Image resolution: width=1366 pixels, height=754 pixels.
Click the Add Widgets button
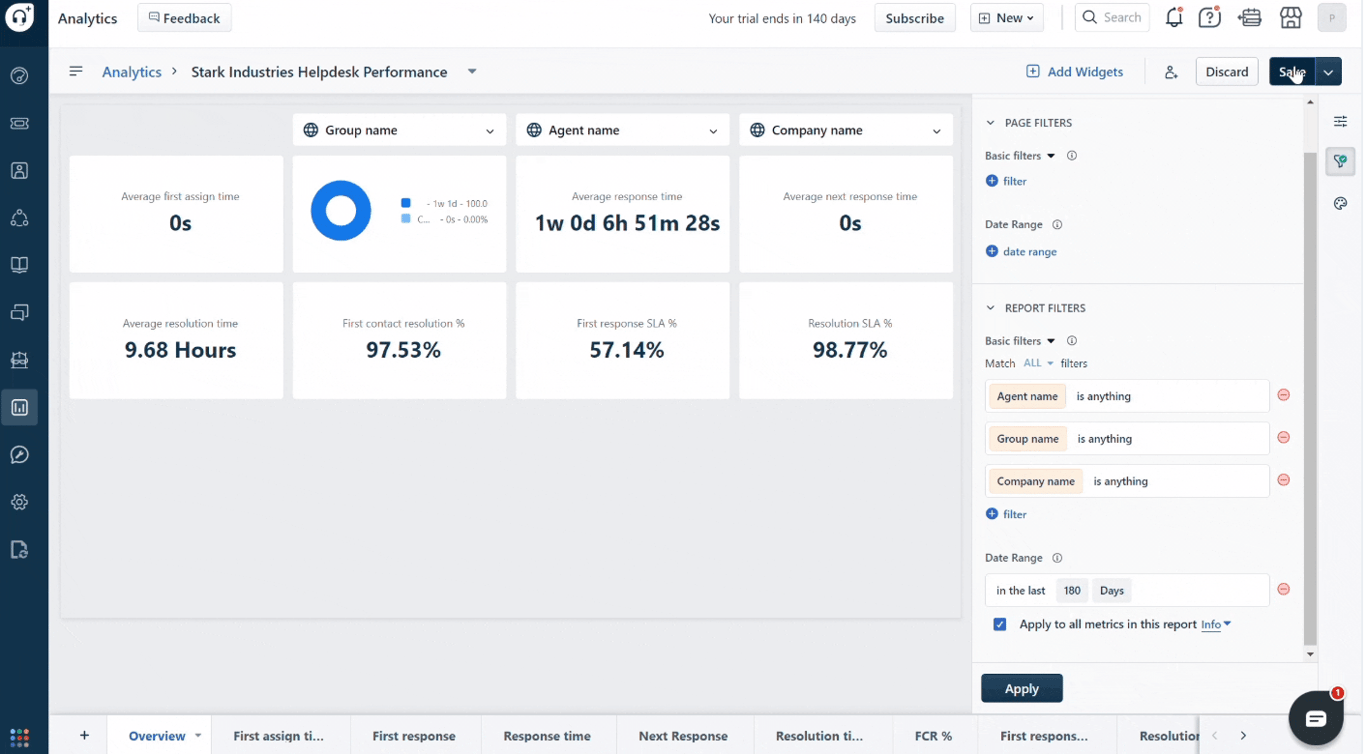(1075, 71)
